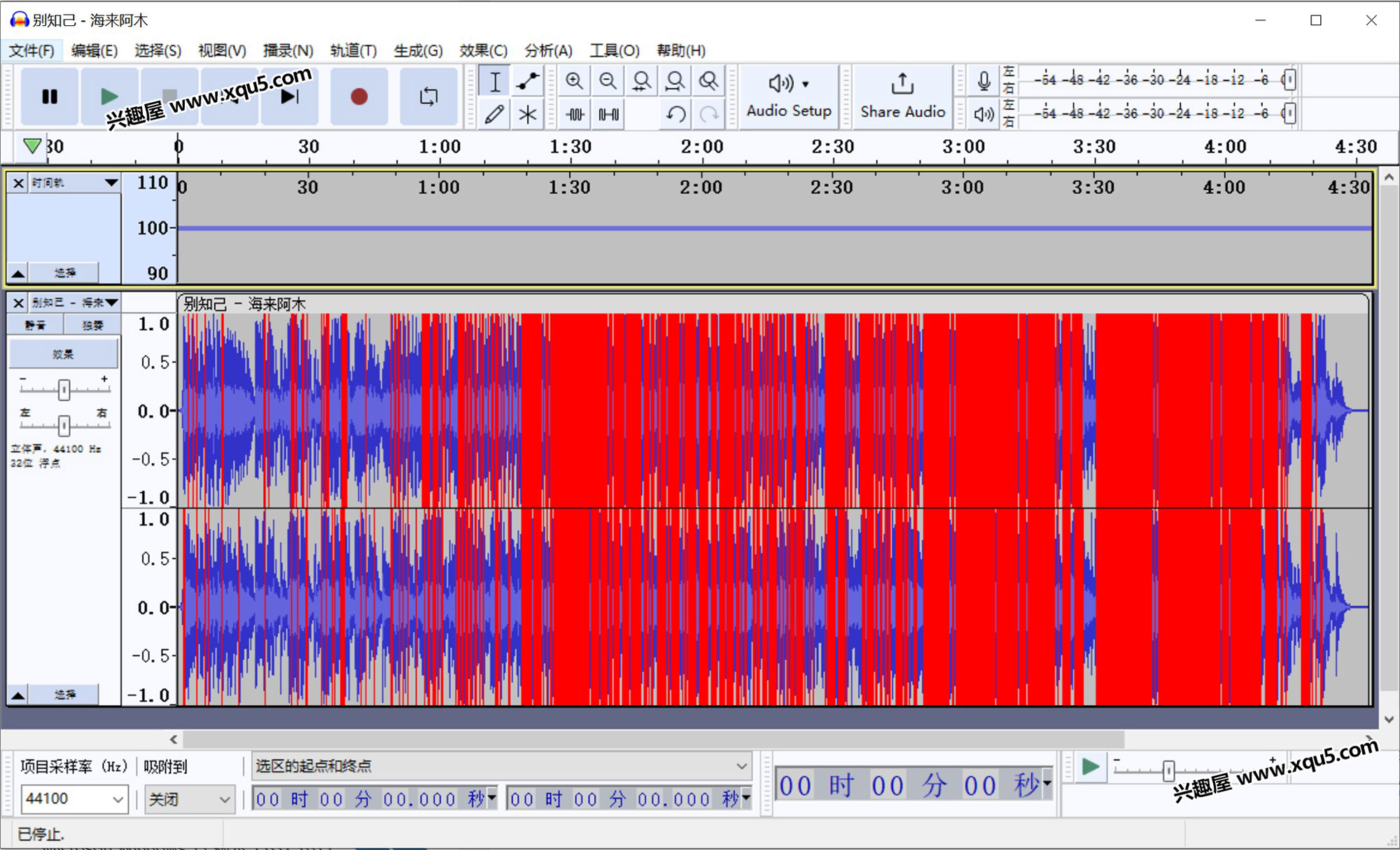Toggle Solo (独奏) on the audio track
This screenshot has height=850, width=1400.
(92, 325)
